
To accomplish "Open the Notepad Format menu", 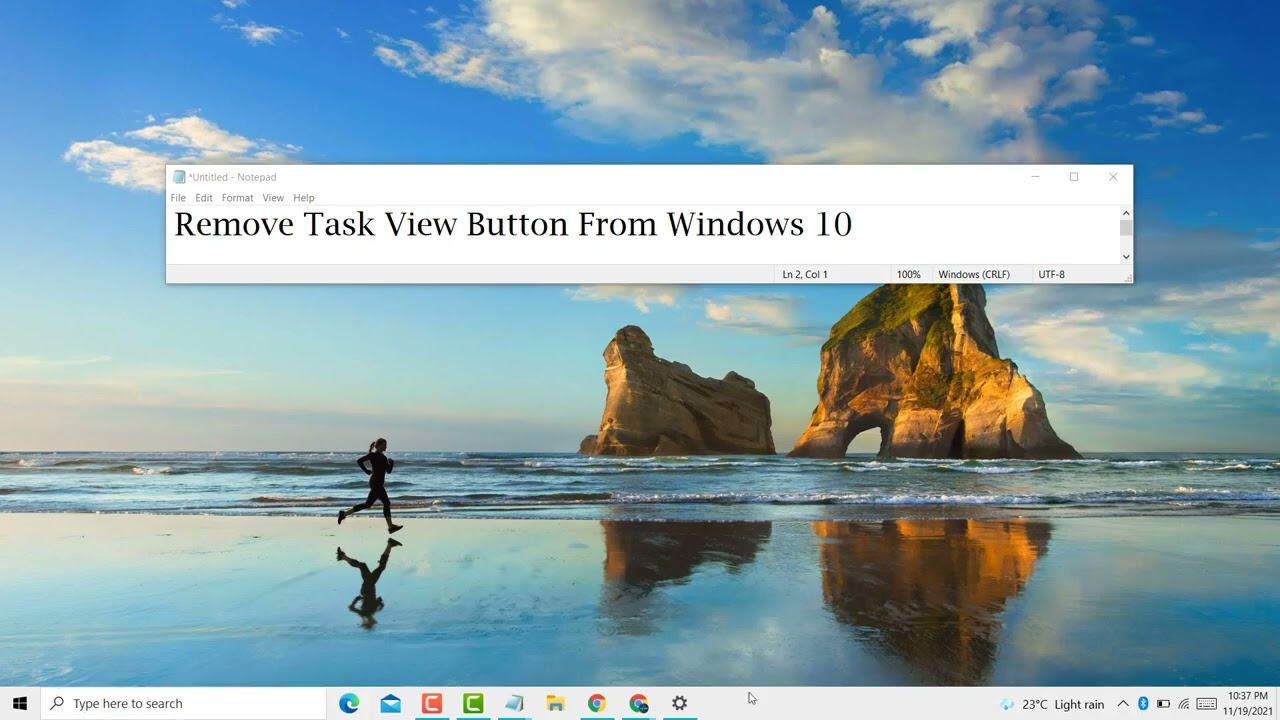I will coord(237,198).
